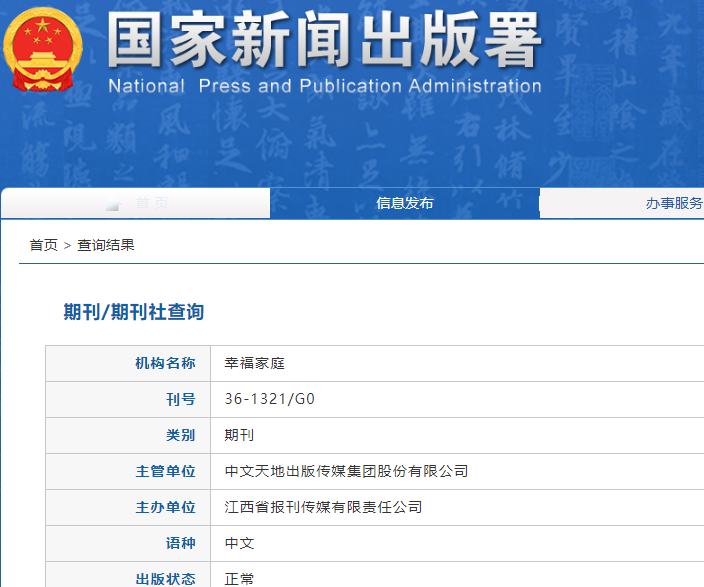Click the 类别 value 期刊
The height and width of the screenshot is (587, 704).
click(x=240, y=436)
